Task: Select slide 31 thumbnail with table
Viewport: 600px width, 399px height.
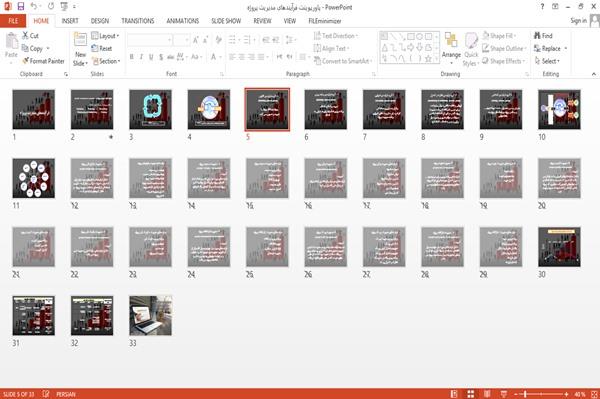Action: coord(34,316)
